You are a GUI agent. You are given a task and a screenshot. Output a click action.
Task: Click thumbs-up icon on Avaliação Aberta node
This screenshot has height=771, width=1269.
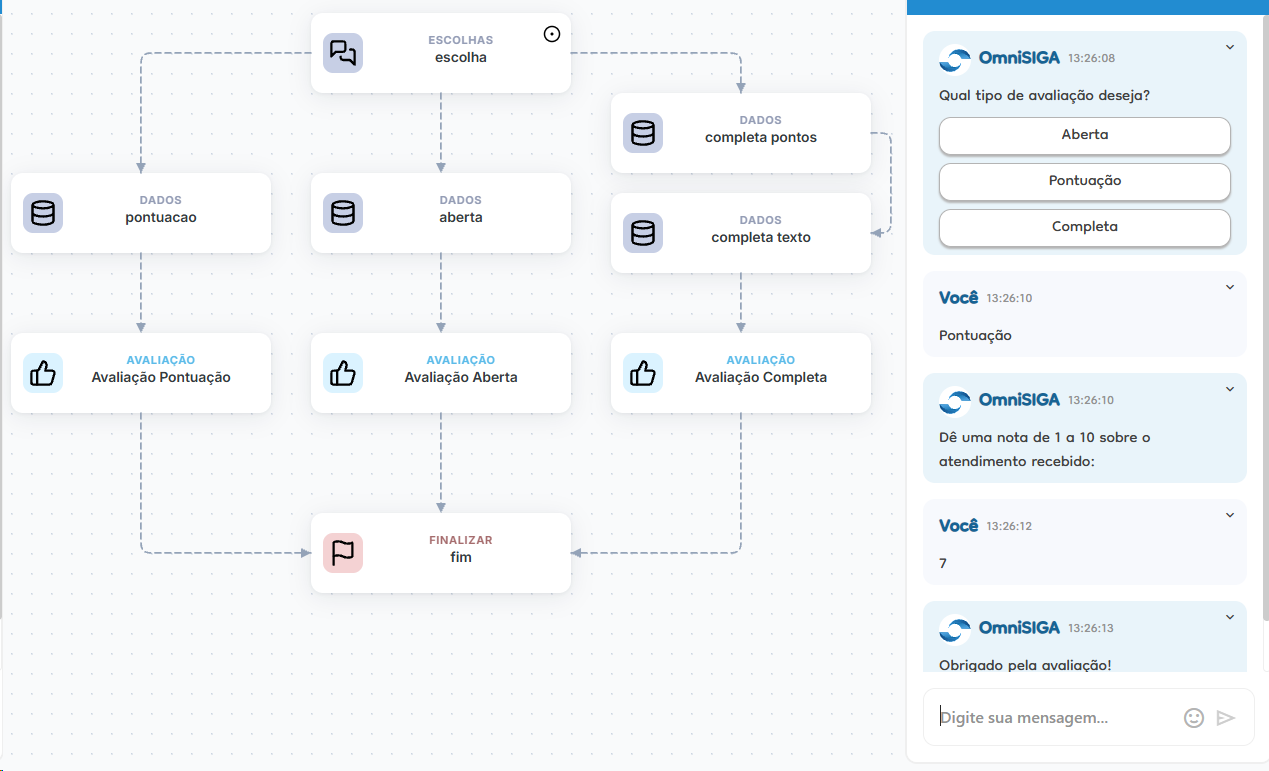point(343,373)
